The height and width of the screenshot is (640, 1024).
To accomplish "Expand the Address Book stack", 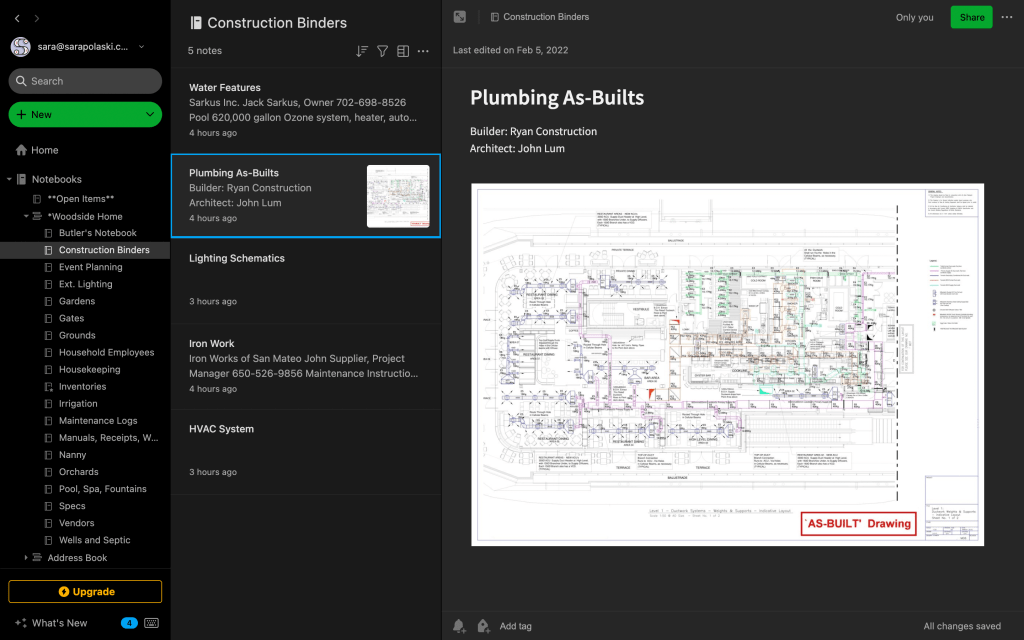I will pyautogui.click(x=26, y=558).
